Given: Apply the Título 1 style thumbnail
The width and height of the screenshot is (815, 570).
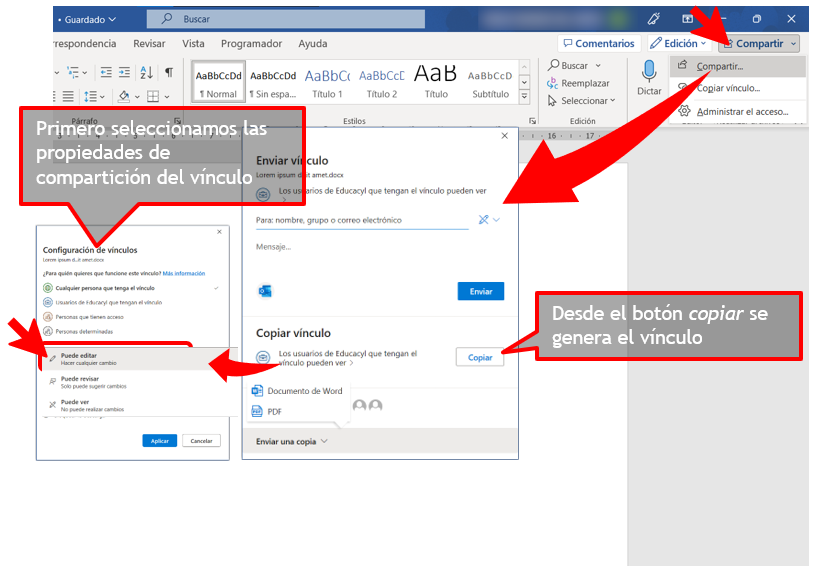Looking at the screenshot, I should [x=327, y=82].
